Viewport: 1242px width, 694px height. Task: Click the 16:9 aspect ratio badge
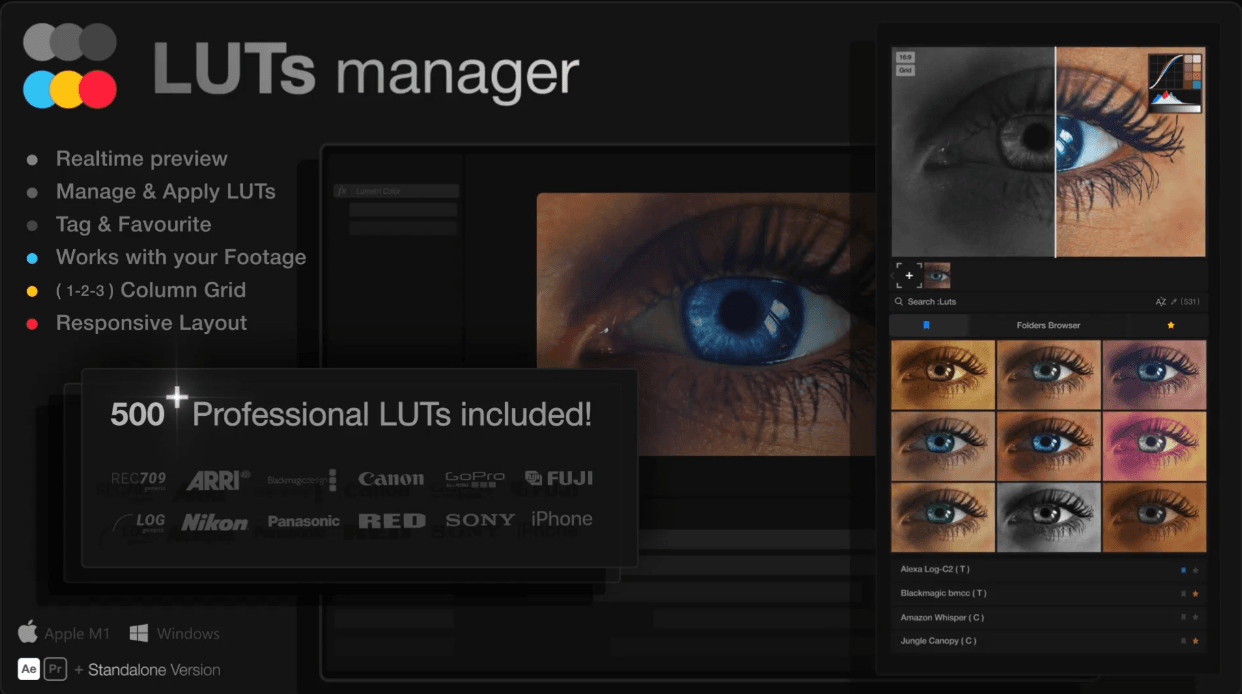coord(904,58)
